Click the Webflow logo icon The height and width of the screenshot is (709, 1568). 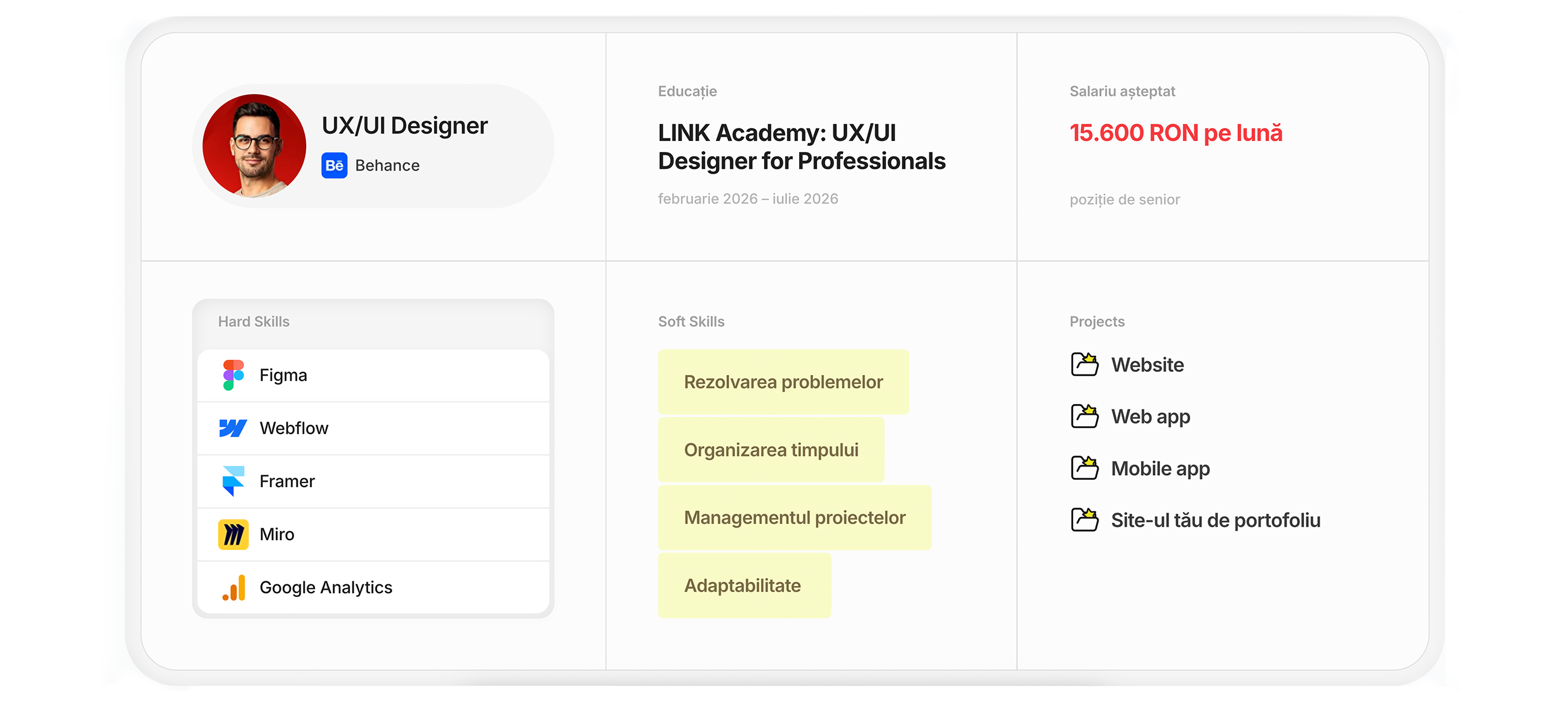click(233, 428)
